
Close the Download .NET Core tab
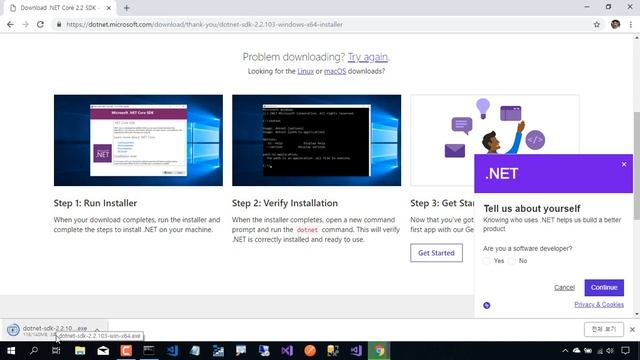click(109, 8)
